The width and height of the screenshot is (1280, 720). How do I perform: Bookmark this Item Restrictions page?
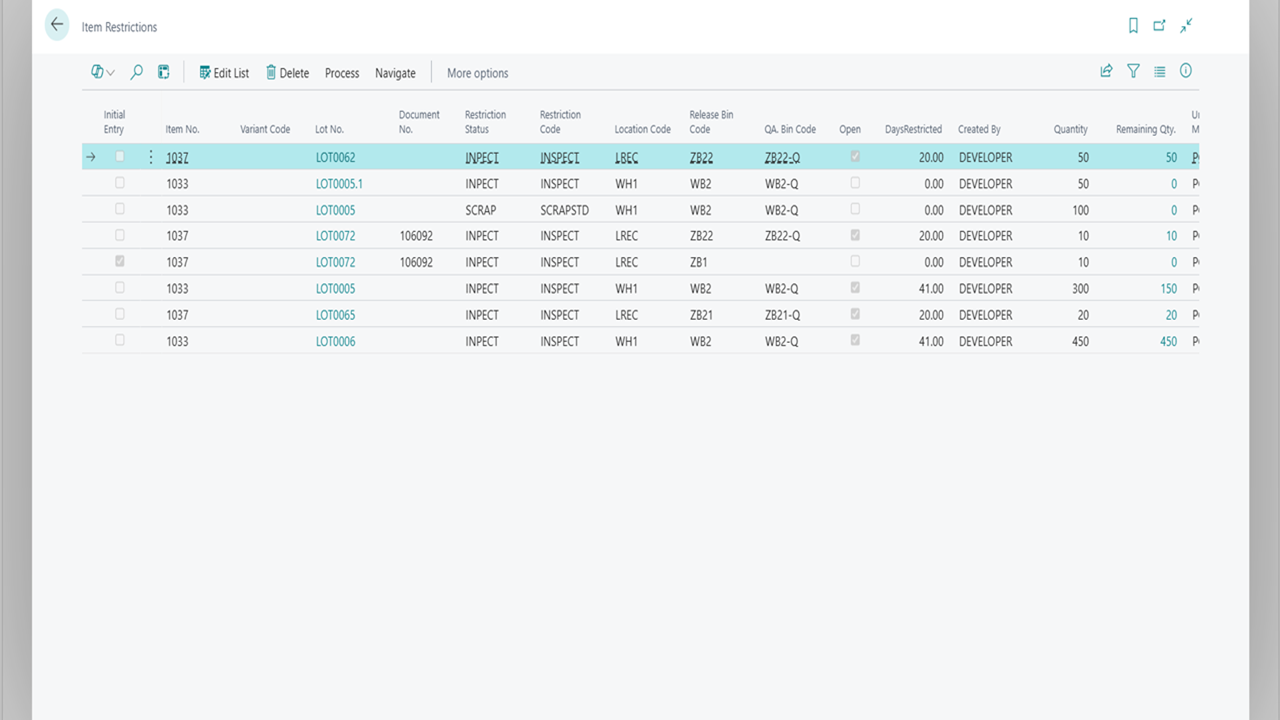pos(1133,26)
